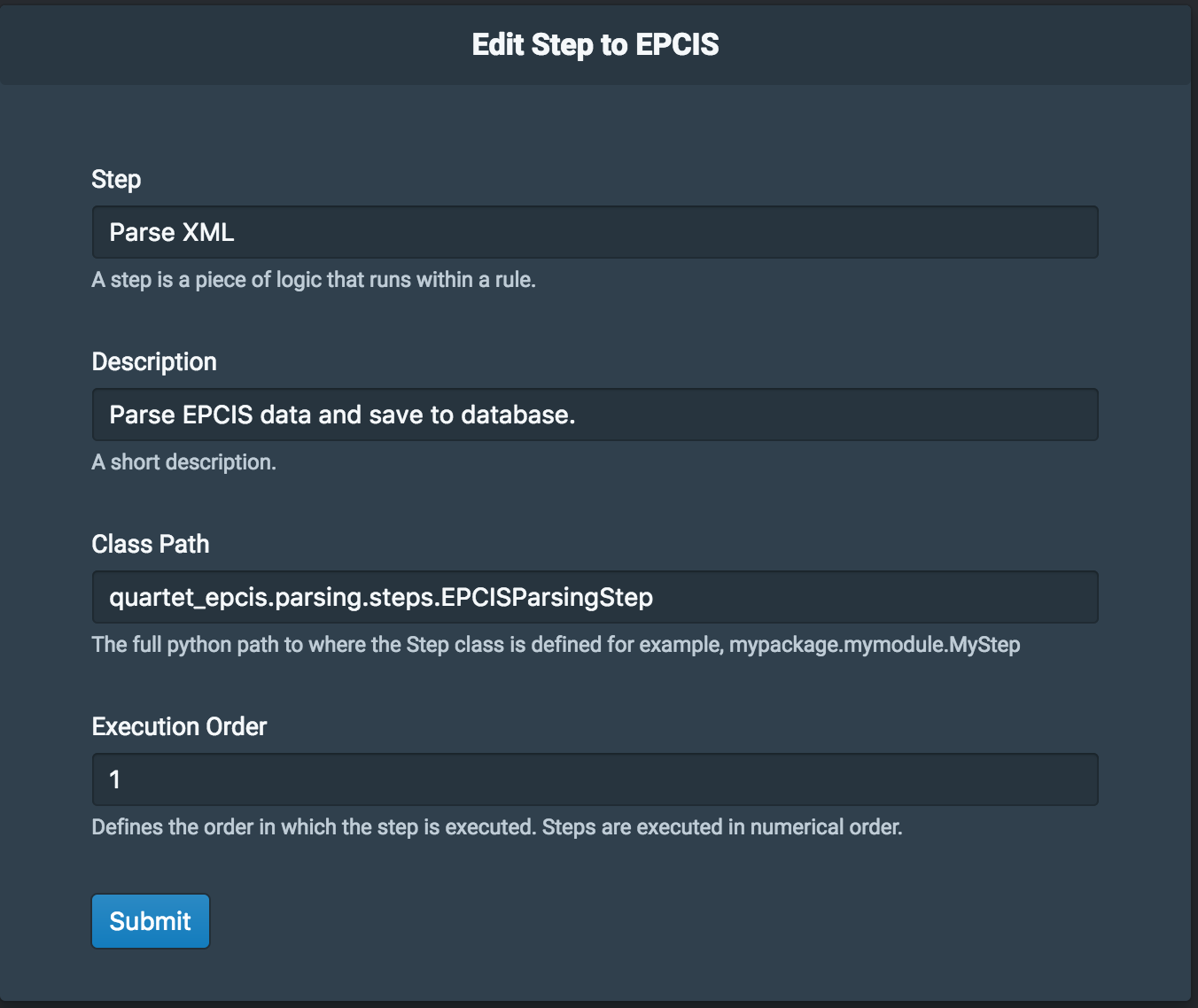Click the "Step" field label
1198x1008 pixels.
(116, 180)
